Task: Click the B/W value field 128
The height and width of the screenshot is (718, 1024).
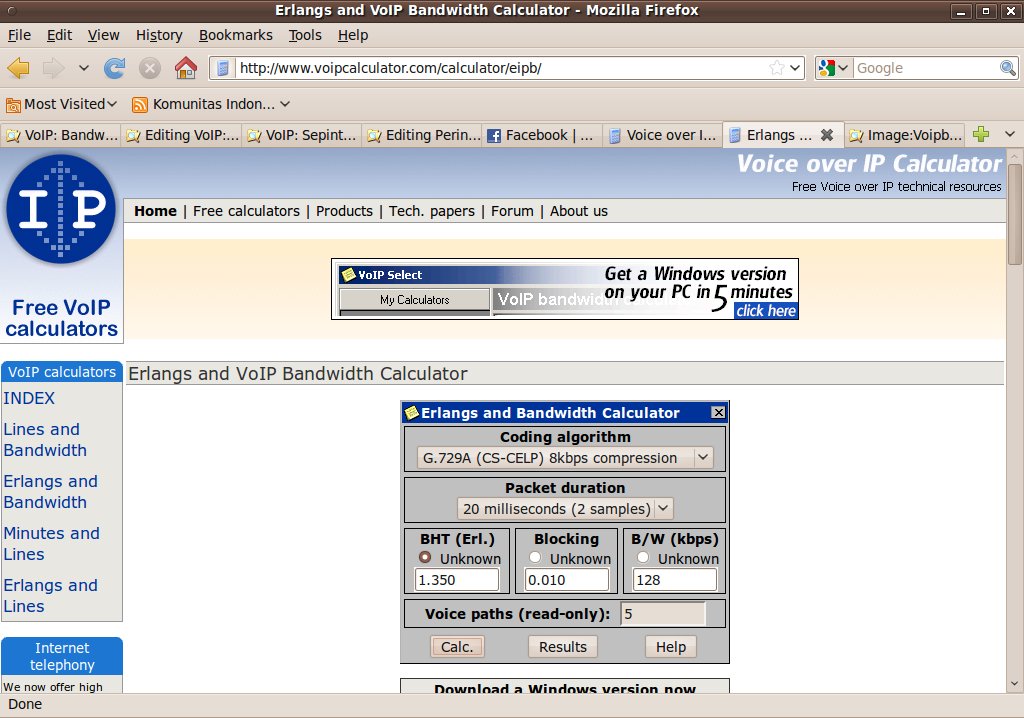Action: tap(675, 579)
